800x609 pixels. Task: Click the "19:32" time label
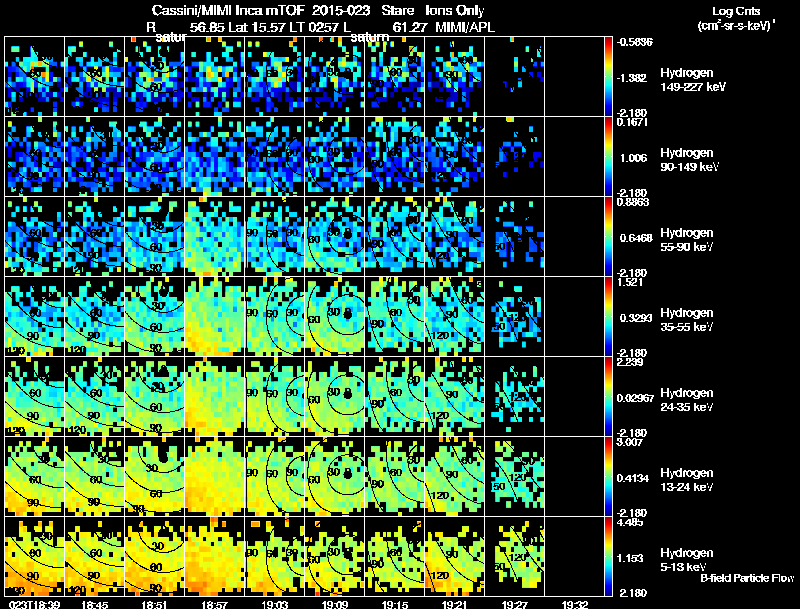pyautogui.click(x=575, y=604)
